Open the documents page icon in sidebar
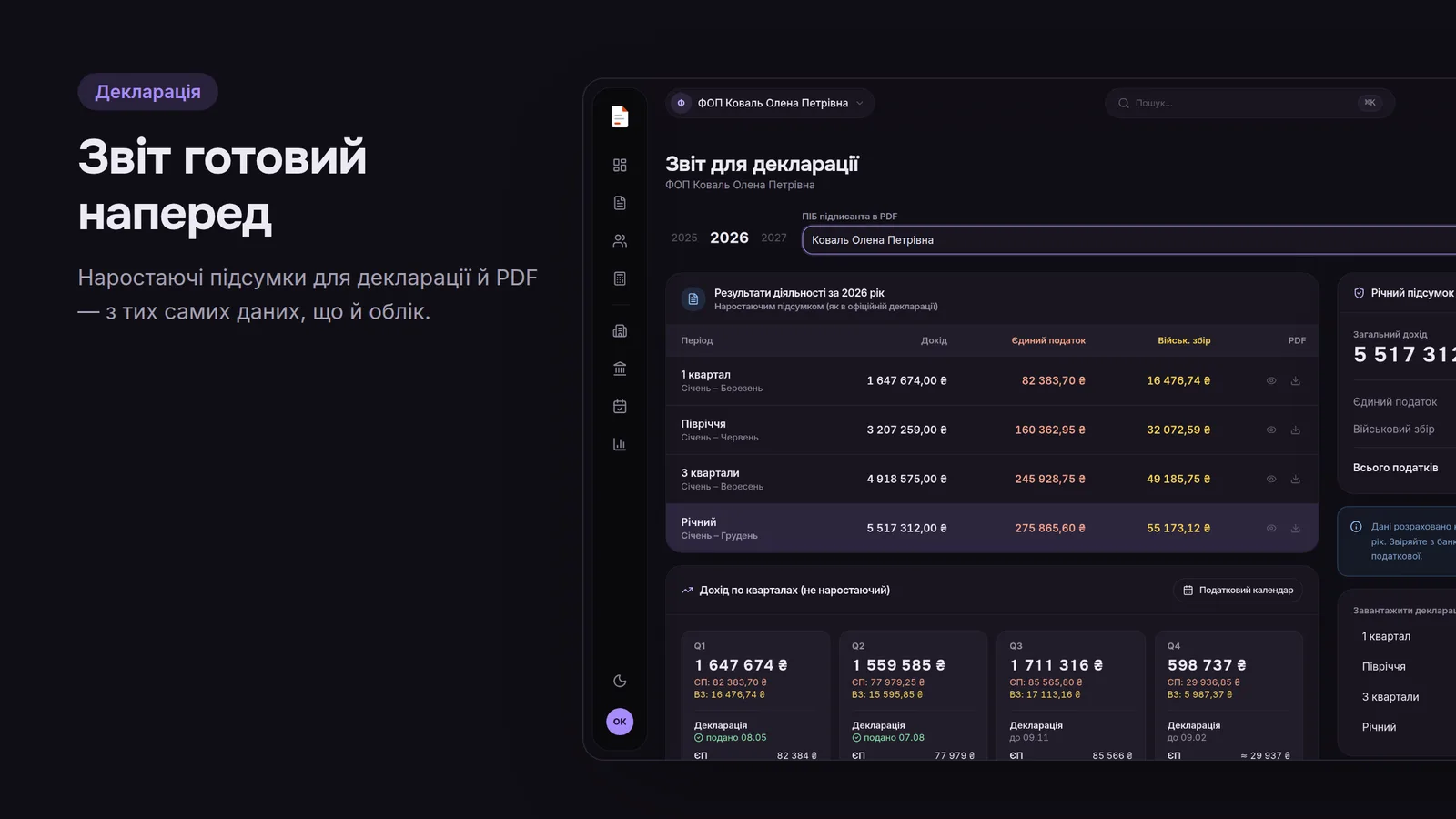 [620, 203]
